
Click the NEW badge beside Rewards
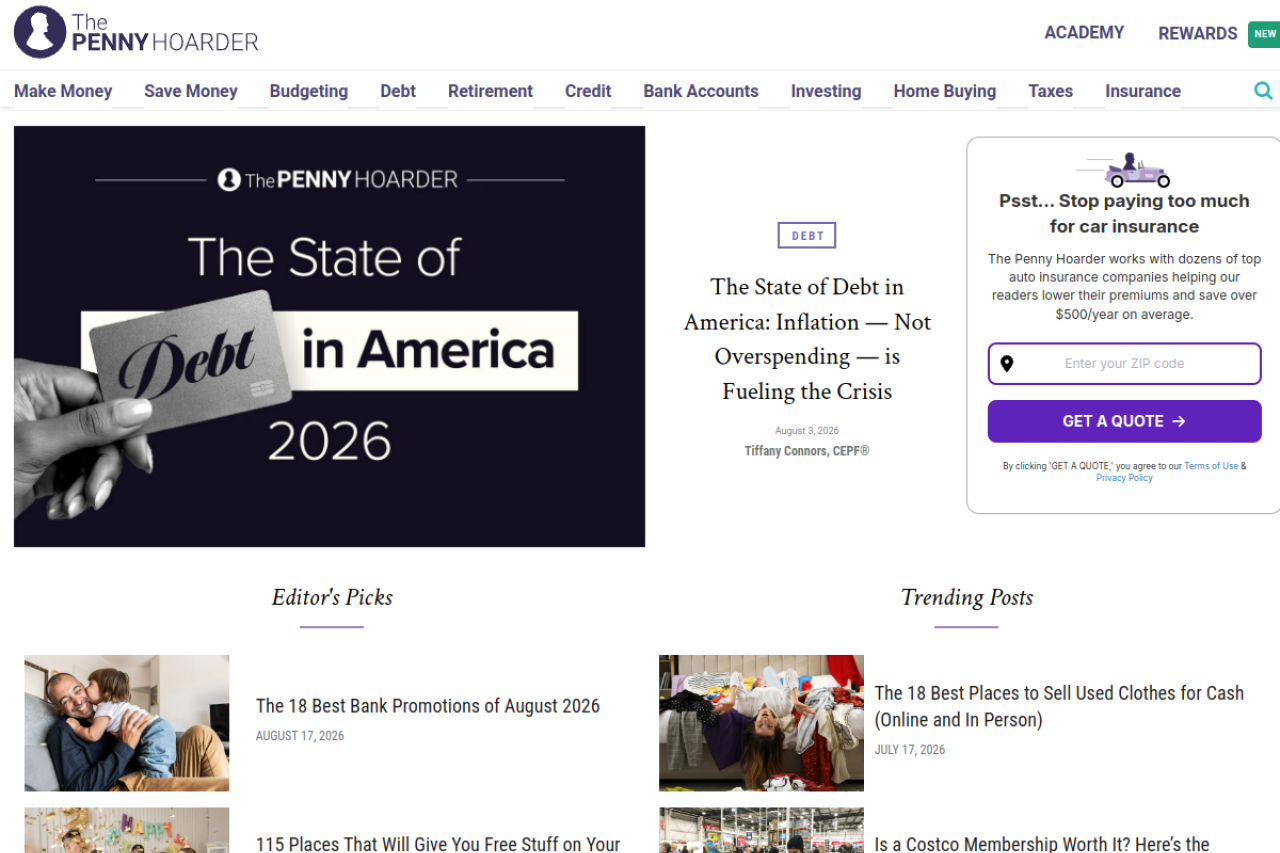click(1265, 34)
